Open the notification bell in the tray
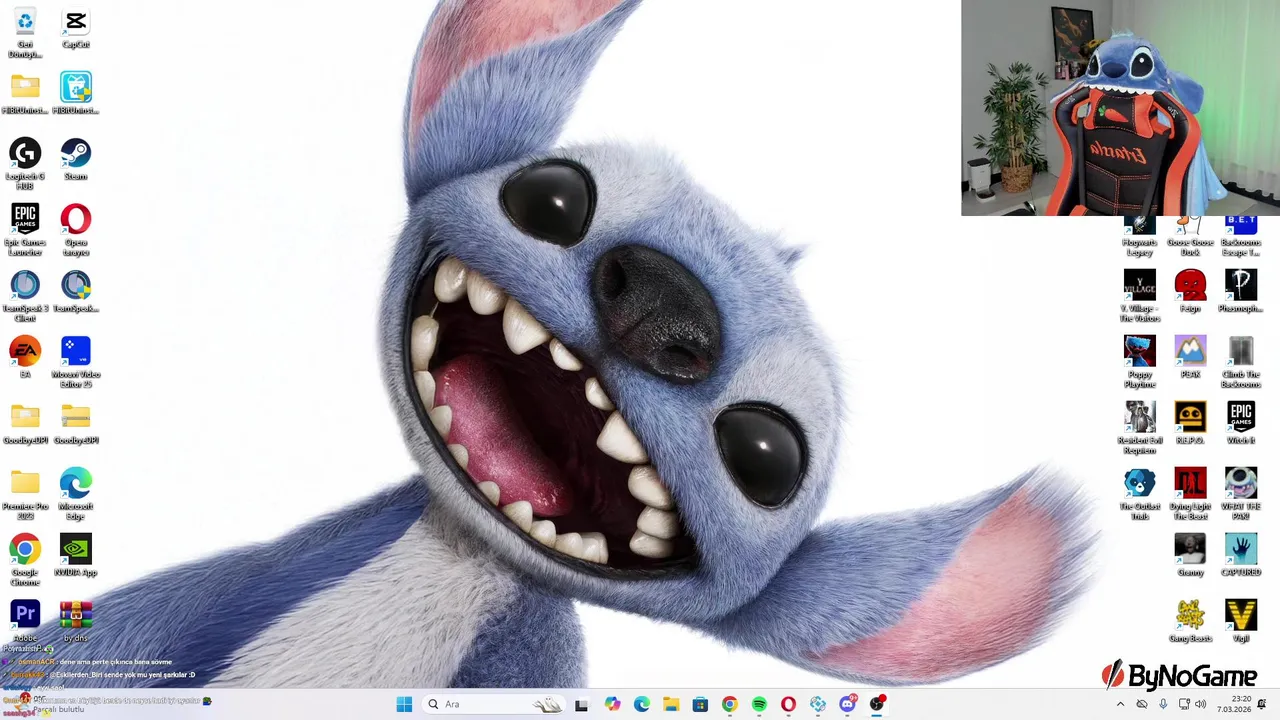The width and height of the screenshot is (1280, 720). point(1262,704)
